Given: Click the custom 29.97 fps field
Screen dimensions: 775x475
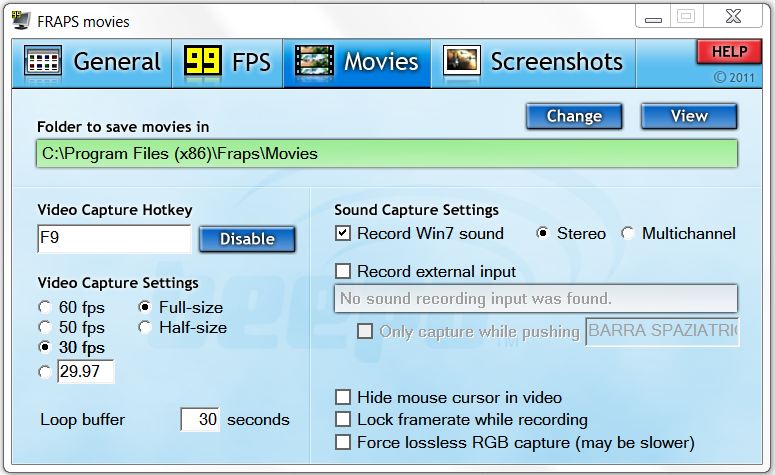Looking at the screenshot, I should pyautogui.click(x=86, y=371).
